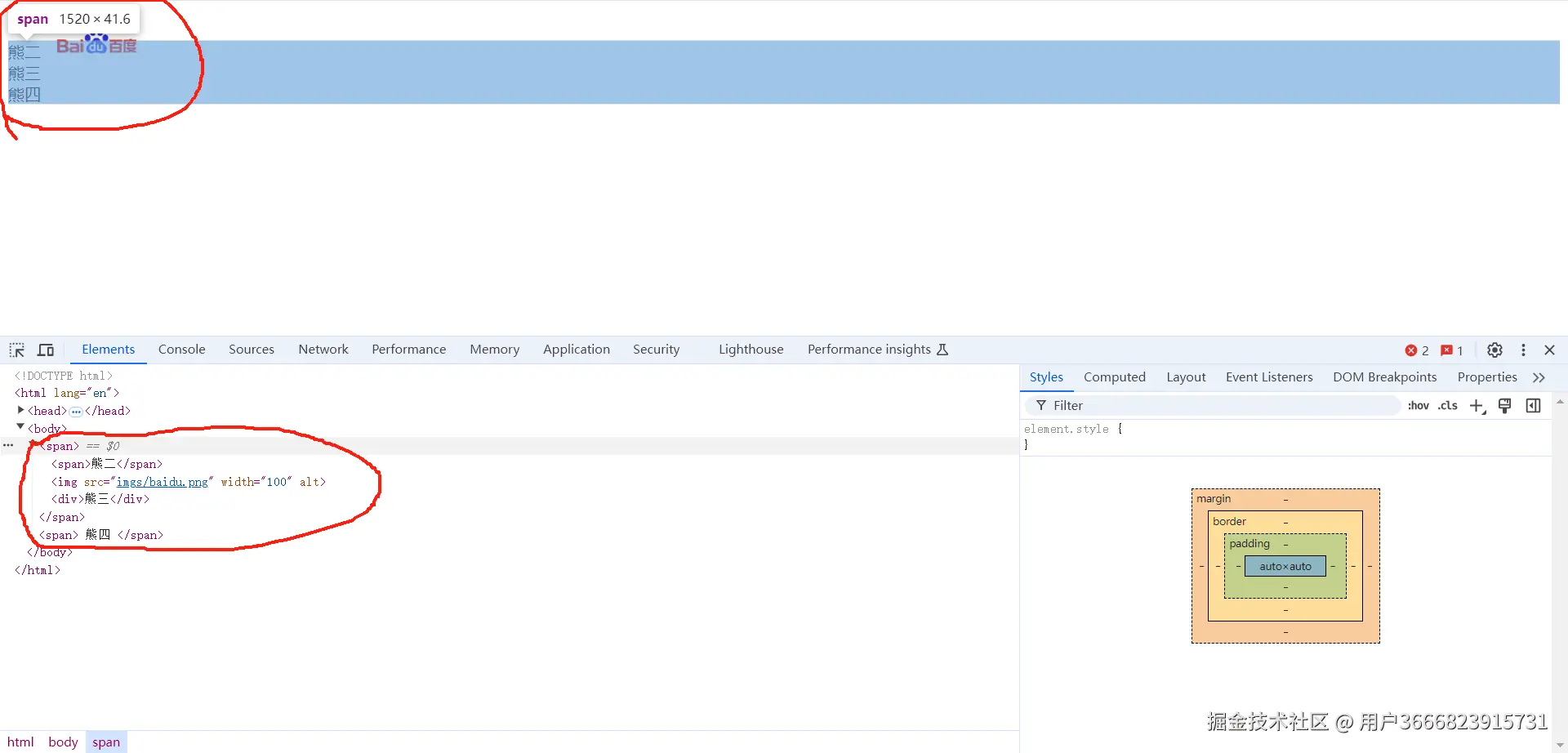This screenshot has width=1568, height=753.
Task: Select the Computed sidebar tab
Action: coord(1115,377)
